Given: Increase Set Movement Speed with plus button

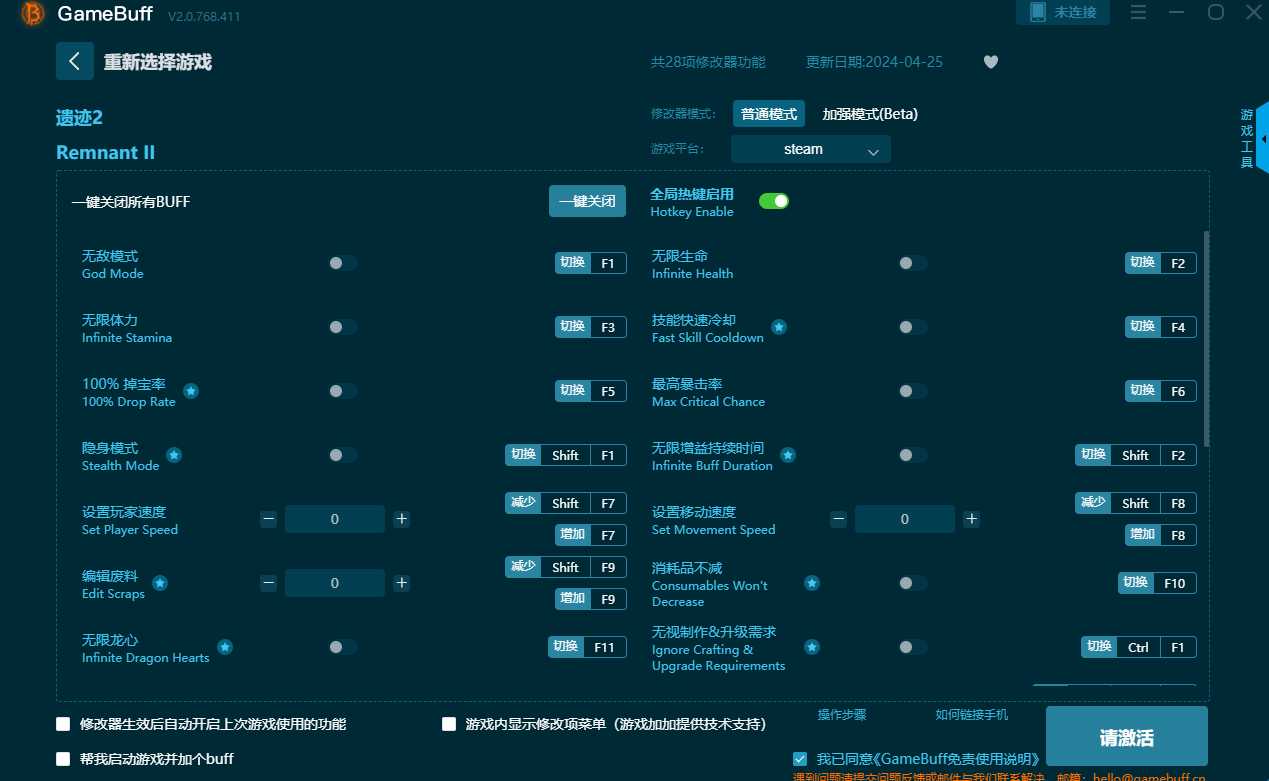Looking at the screenshot, I should pos(971,519).
